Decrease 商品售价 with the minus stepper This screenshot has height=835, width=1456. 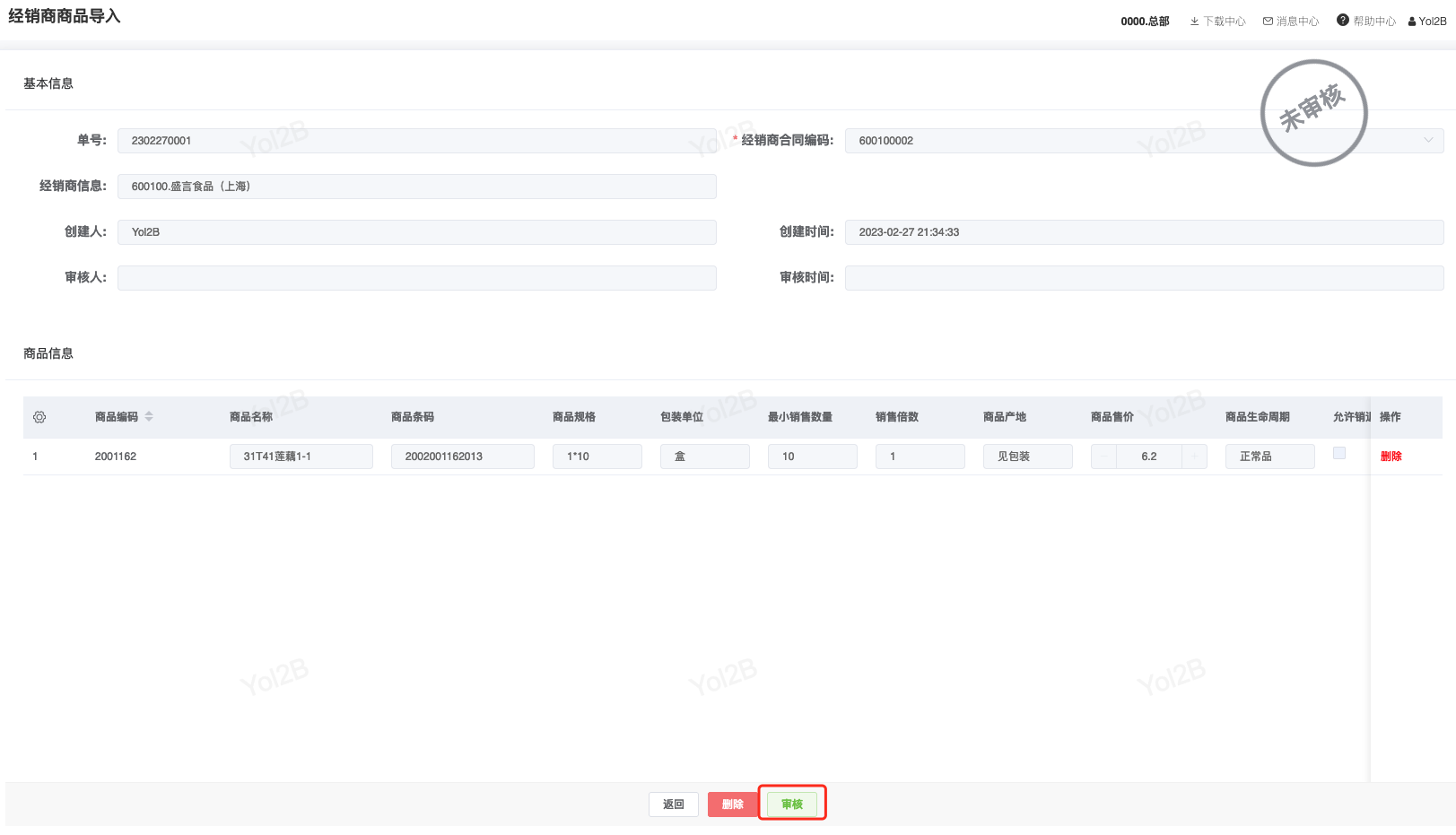click(1104, 457)
